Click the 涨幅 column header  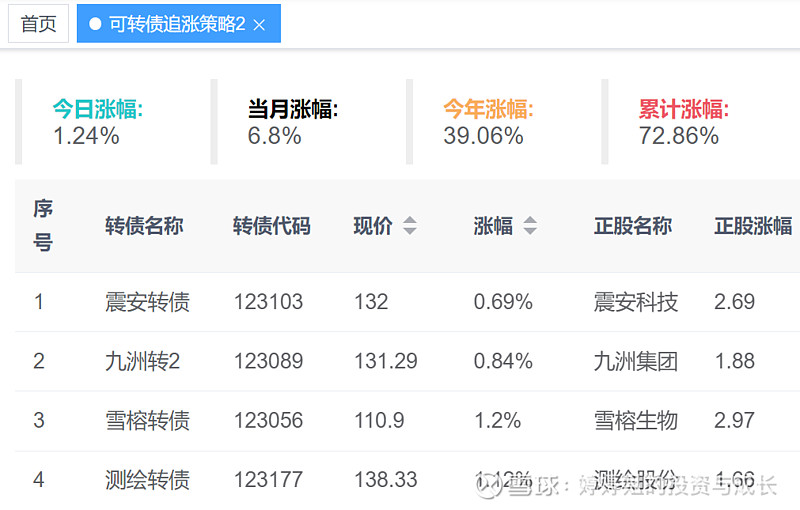pos(493,226)
